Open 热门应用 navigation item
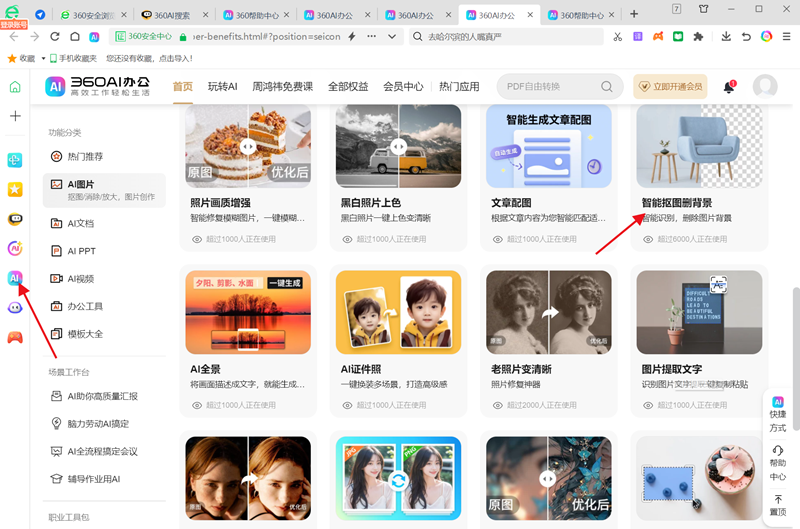800x529 pixels. tap(459, 87)
